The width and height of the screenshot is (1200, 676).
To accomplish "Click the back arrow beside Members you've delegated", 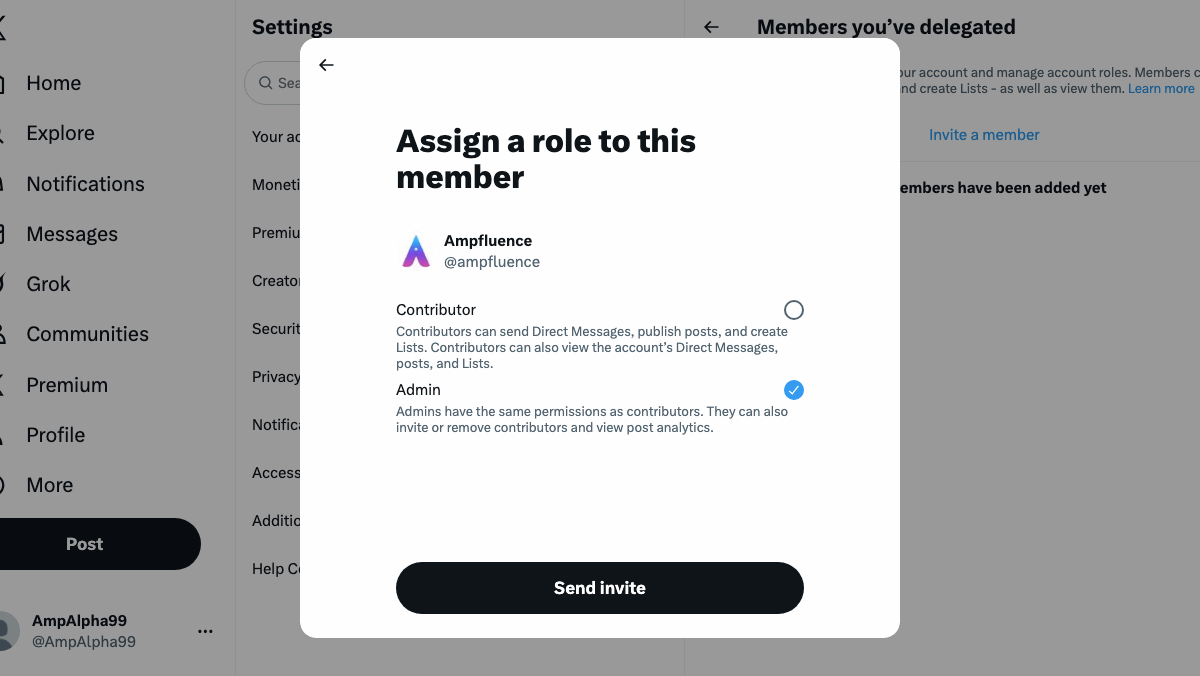I will pyautogui.click(x=712, y=27).
